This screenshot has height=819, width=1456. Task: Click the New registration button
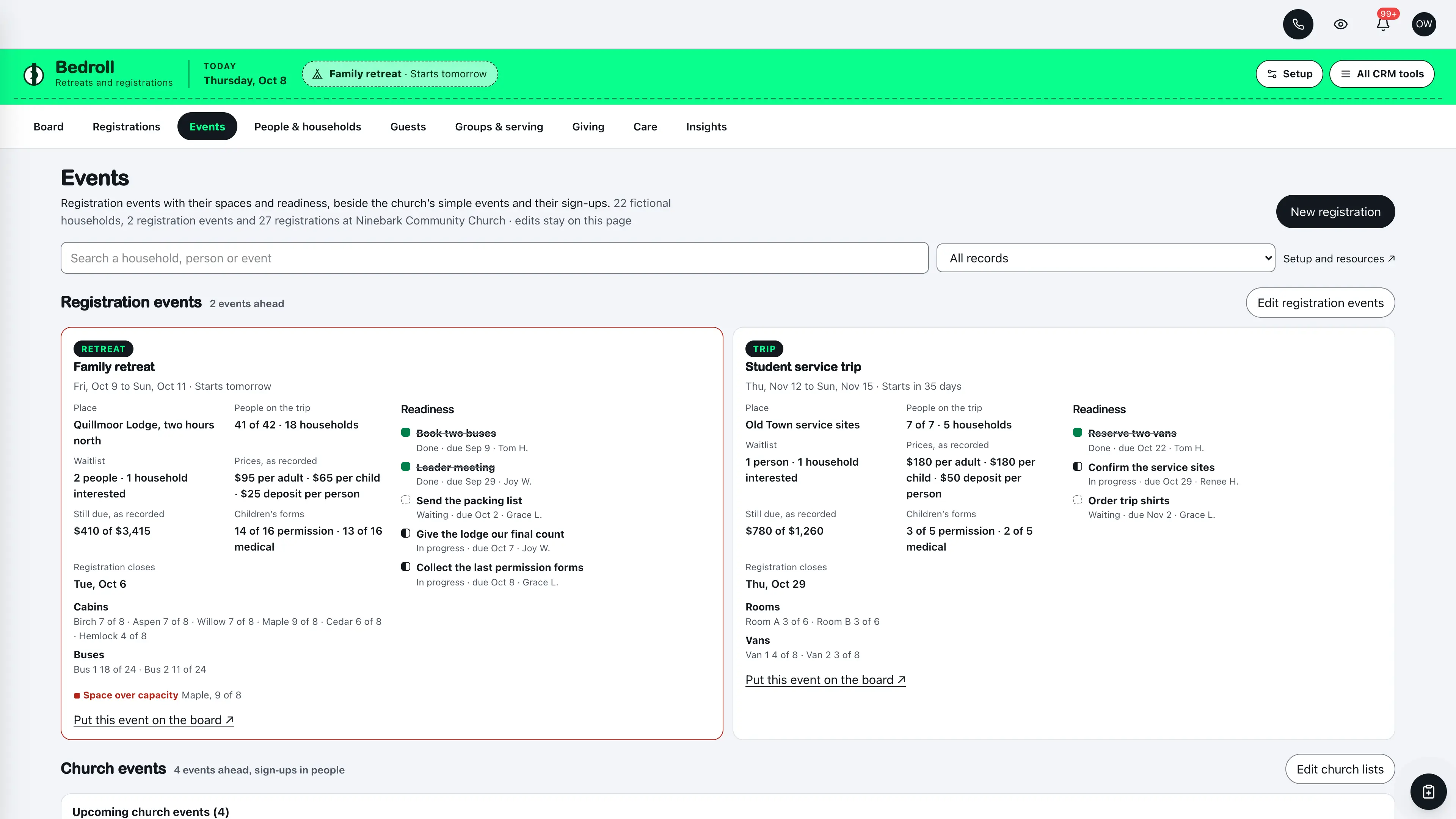[1335, 212]
